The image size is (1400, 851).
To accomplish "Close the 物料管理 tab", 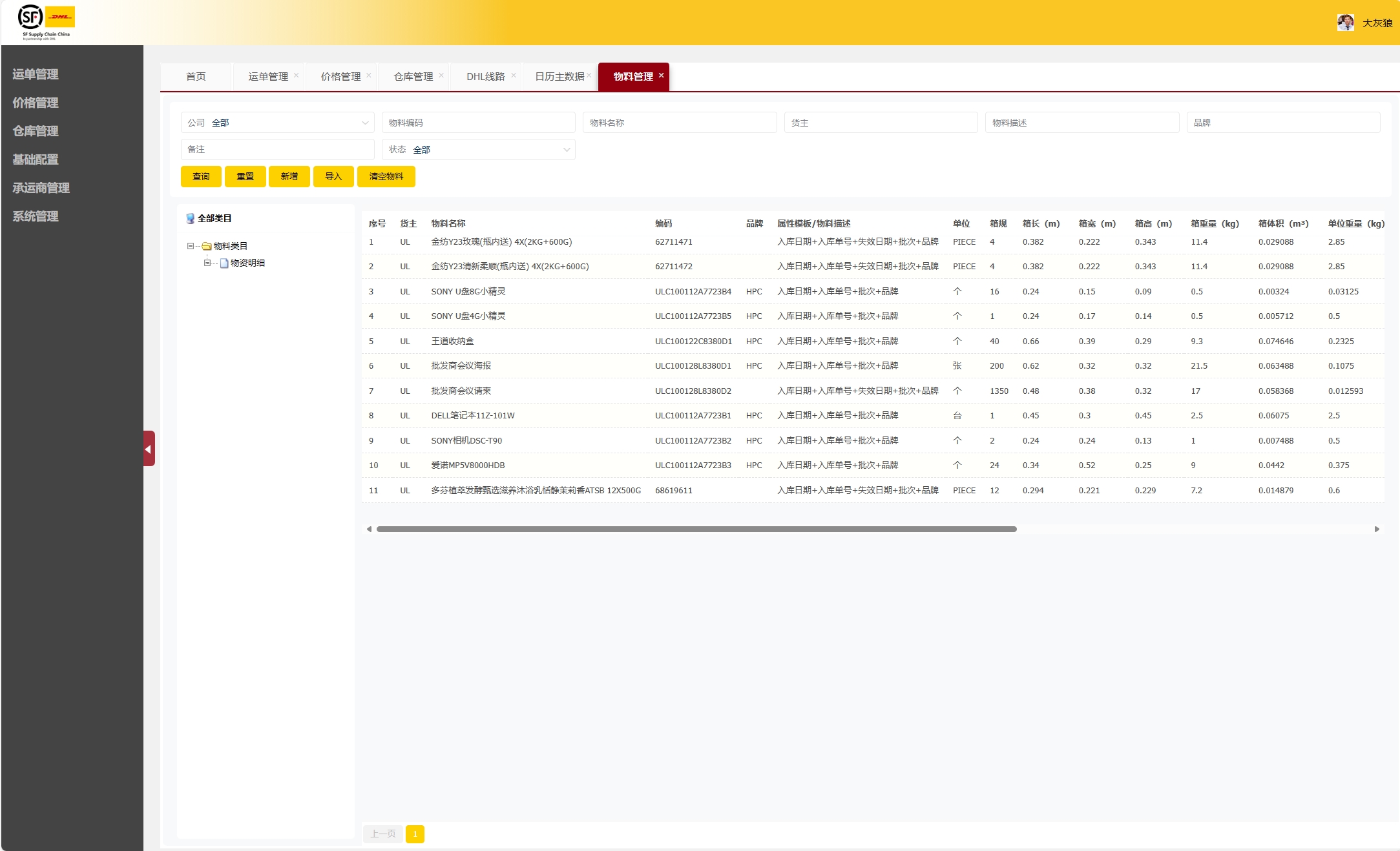I will click(x=662, y=76).
